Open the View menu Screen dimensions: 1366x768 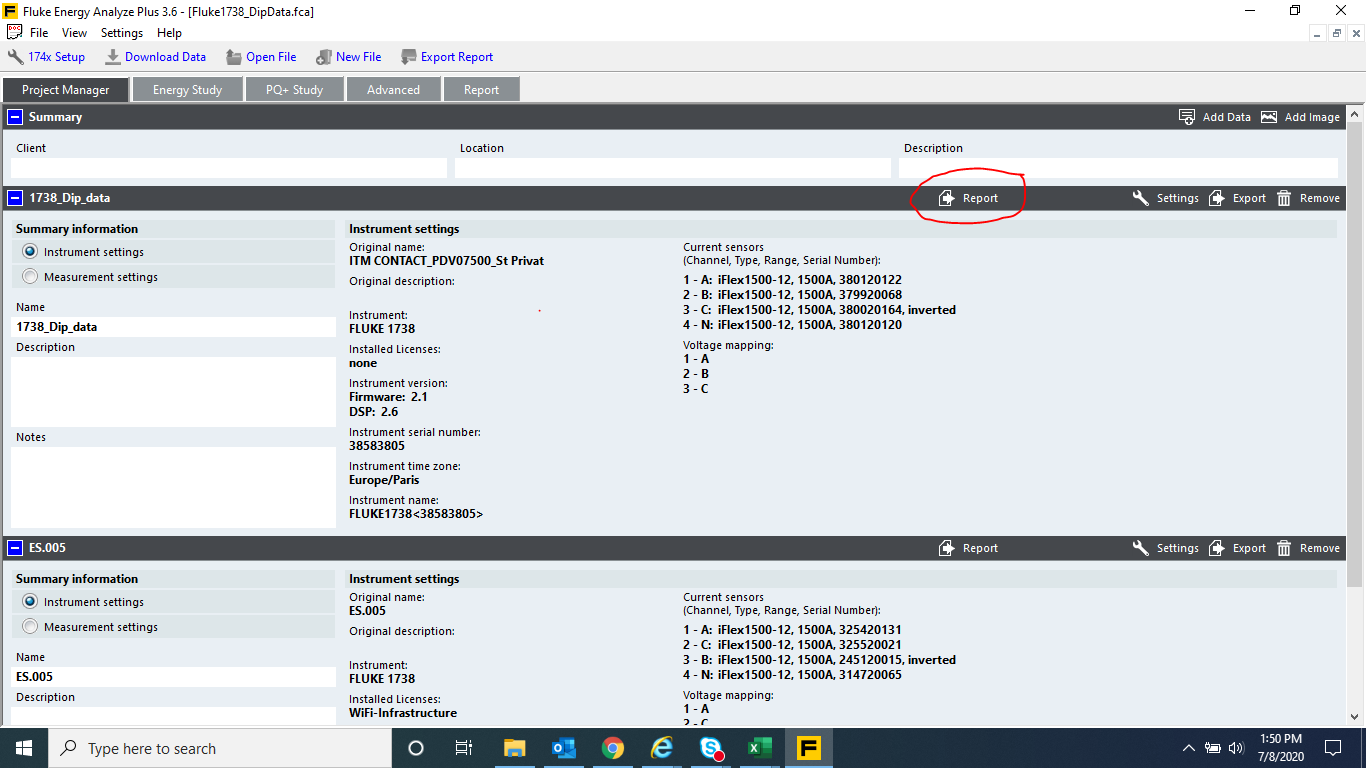pos(75,33)
